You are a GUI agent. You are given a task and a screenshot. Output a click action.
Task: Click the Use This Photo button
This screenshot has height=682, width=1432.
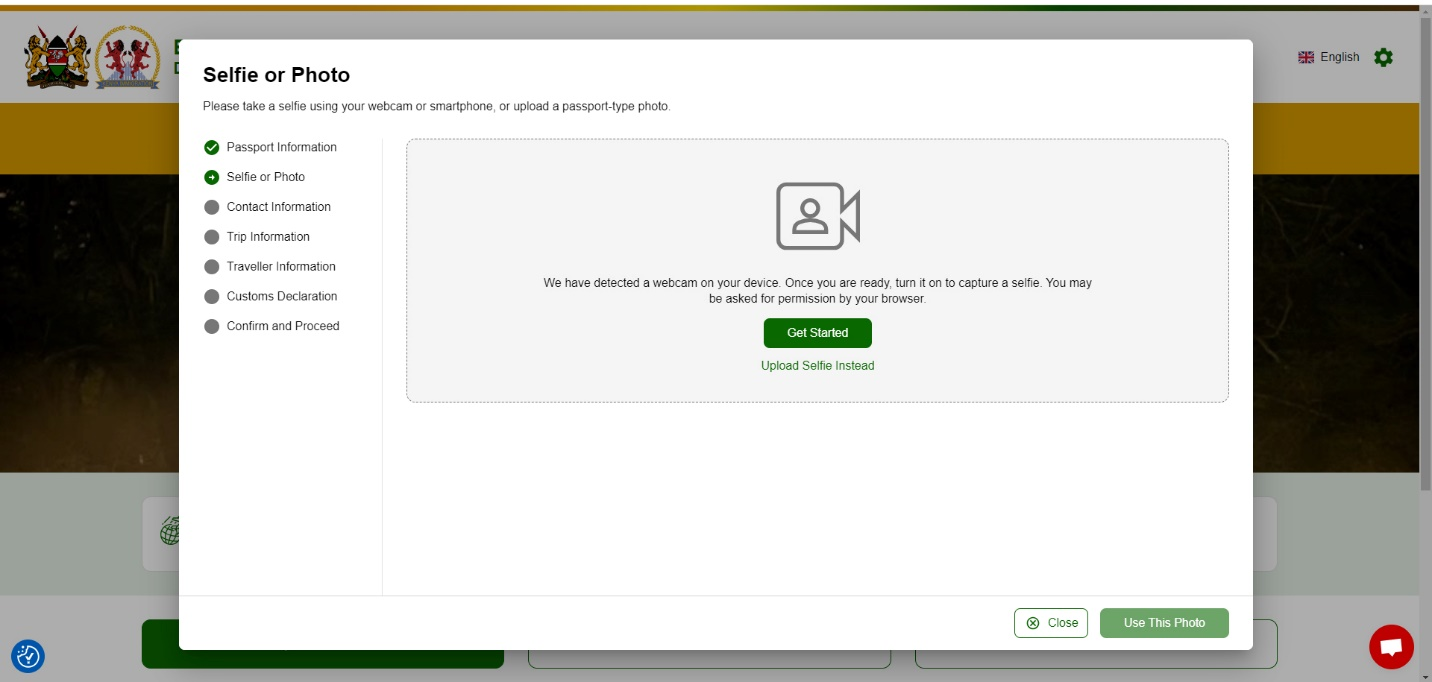point(1164,623)
